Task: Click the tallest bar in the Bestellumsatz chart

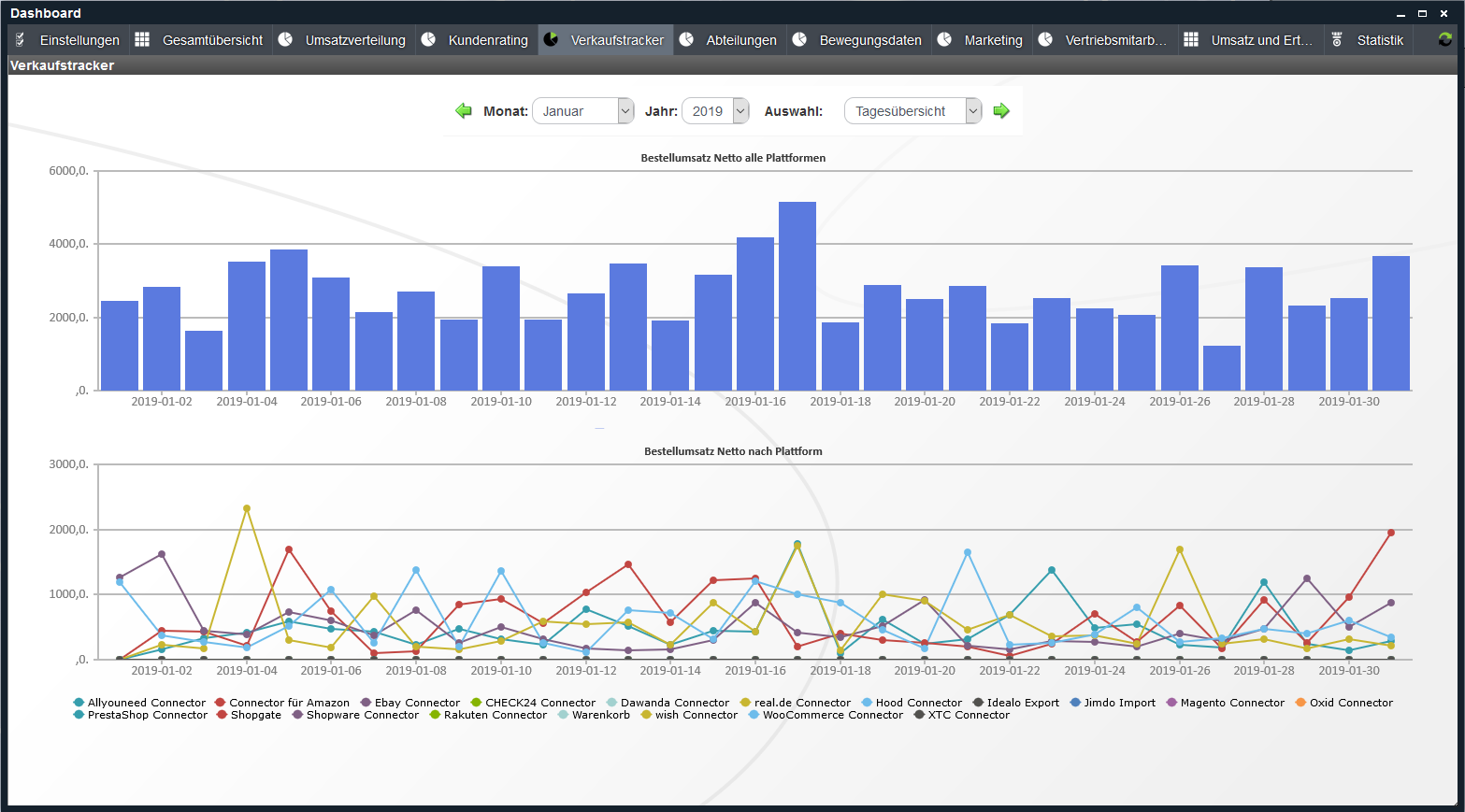Action: 797,296
